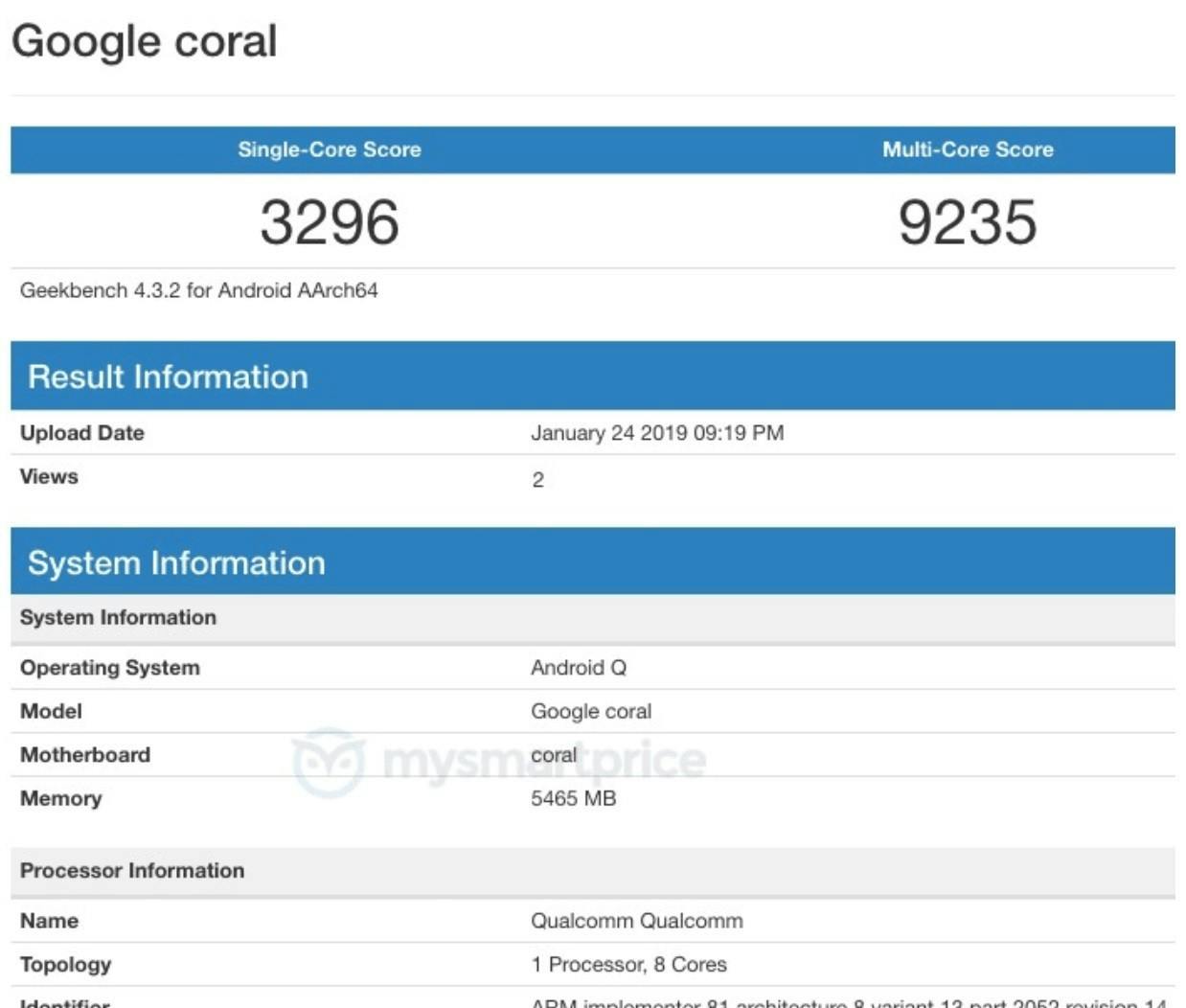Select the single-core score value 3296

pos(329,222)
